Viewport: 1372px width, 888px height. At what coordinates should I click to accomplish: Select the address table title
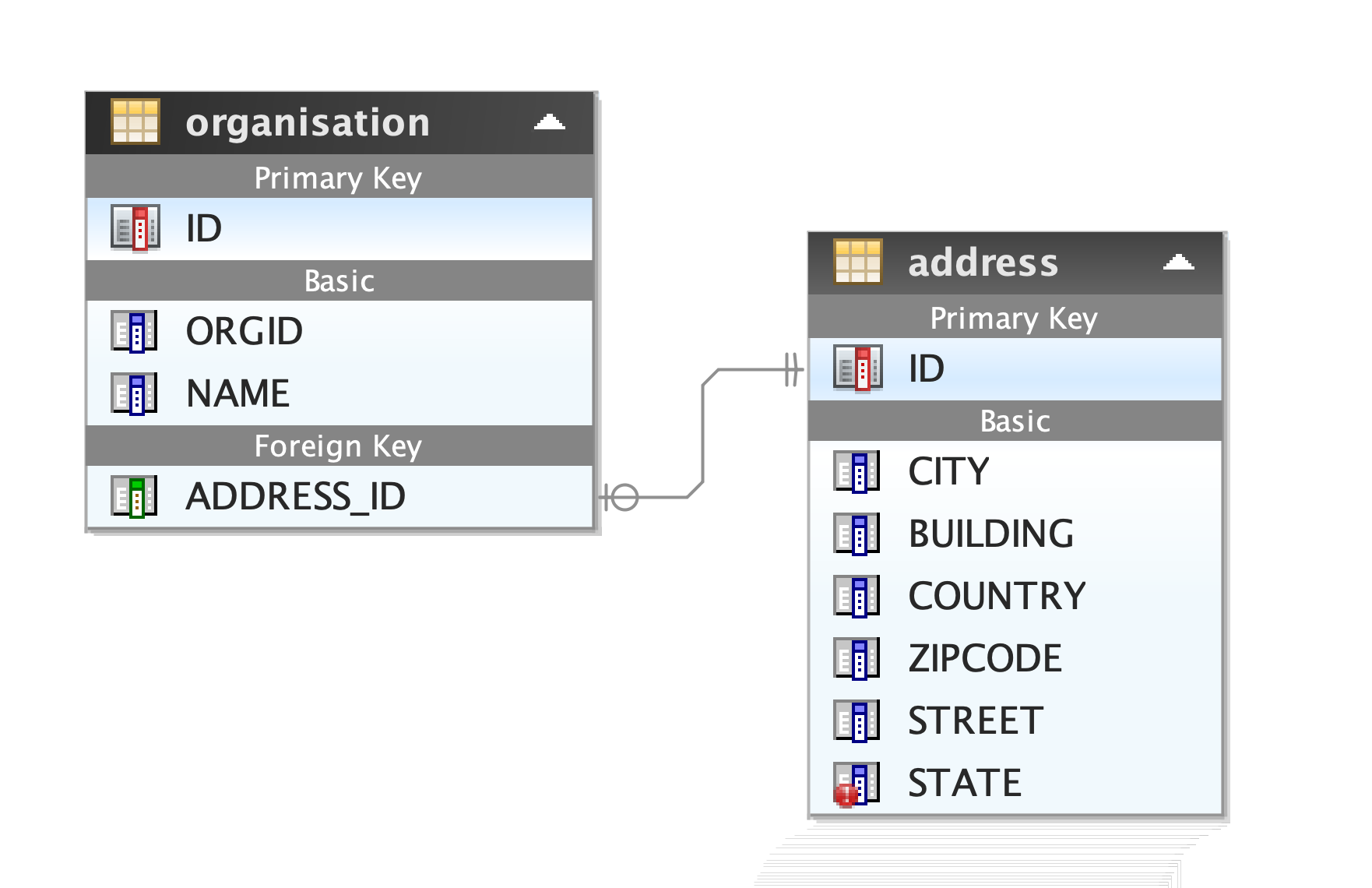point(983,263)
